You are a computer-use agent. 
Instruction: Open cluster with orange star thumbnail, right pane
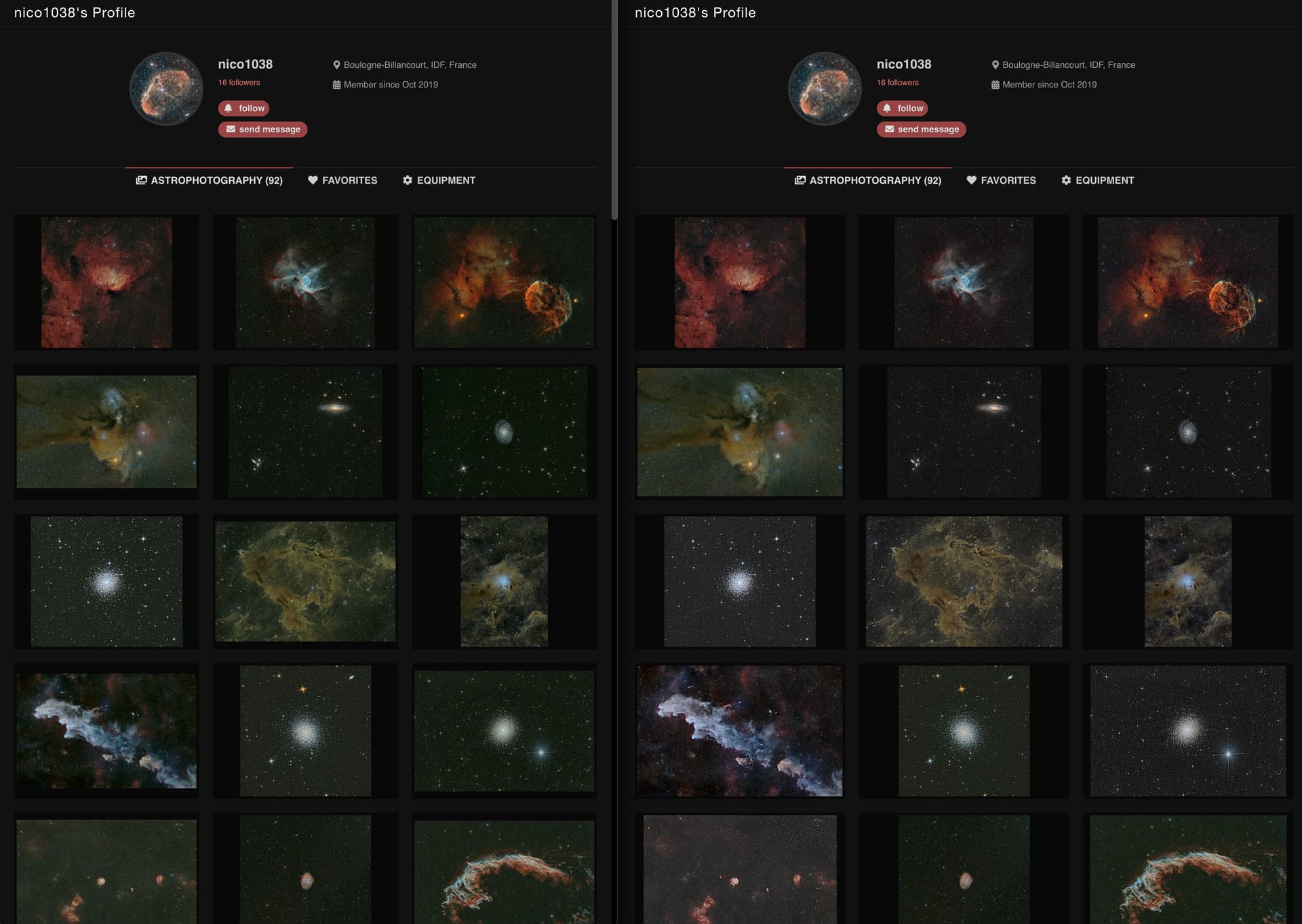(964, 731)
